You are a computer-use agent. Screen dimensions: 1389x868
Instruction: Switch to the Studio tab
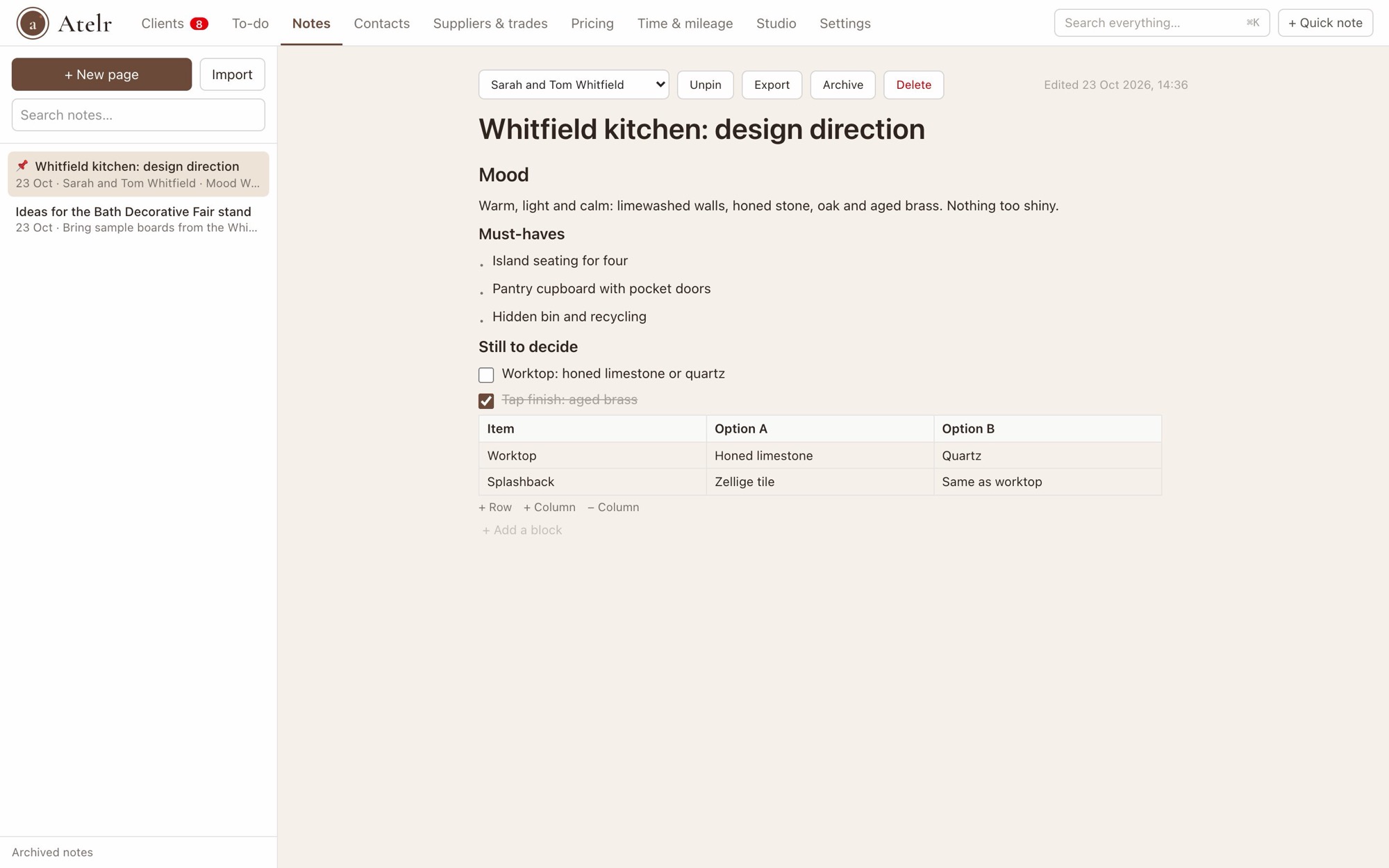776,23
